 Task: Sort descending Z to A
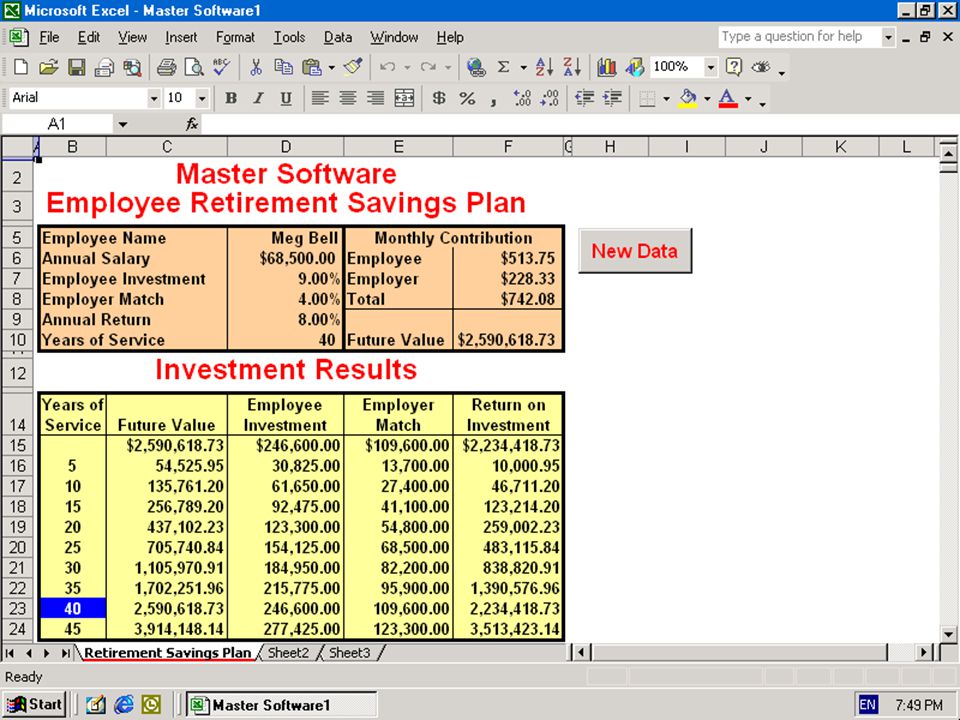coord(572,67)
